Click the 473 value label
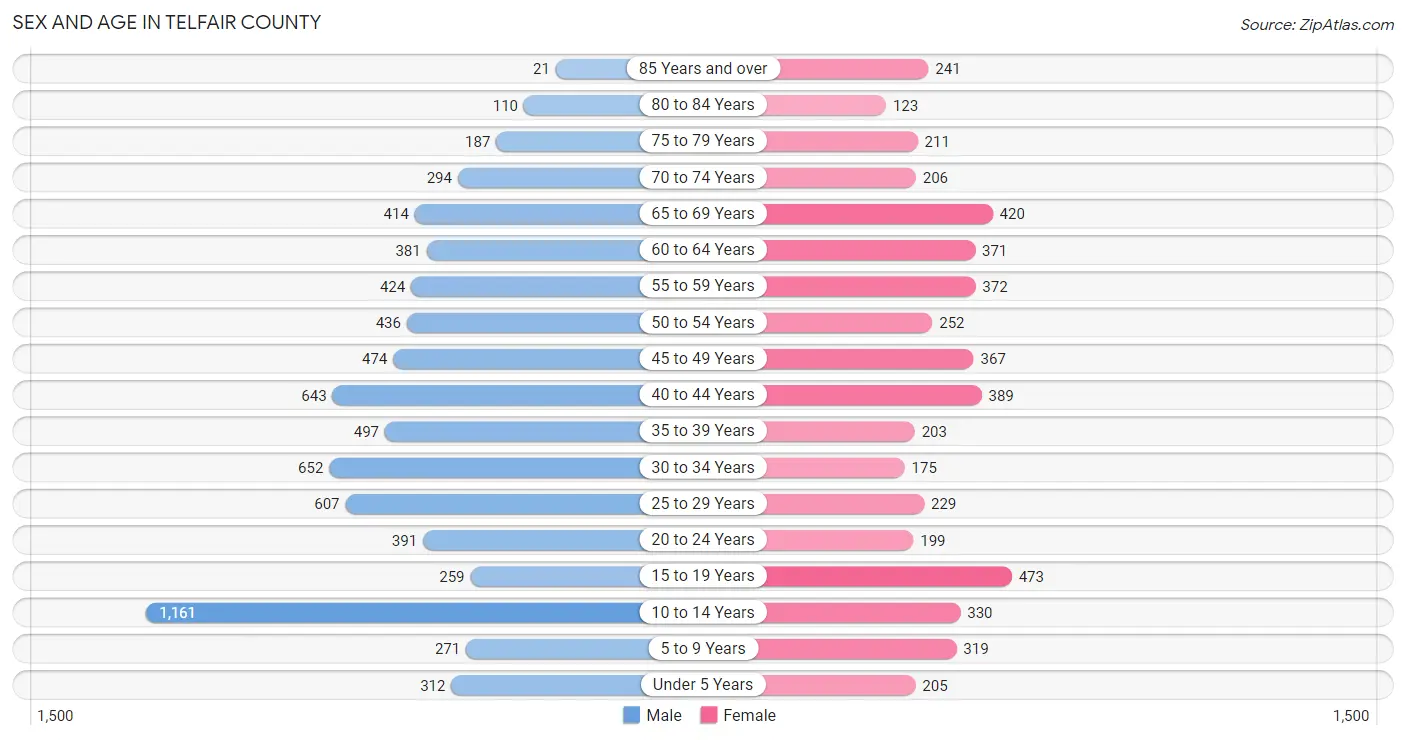 [1031, 577]
